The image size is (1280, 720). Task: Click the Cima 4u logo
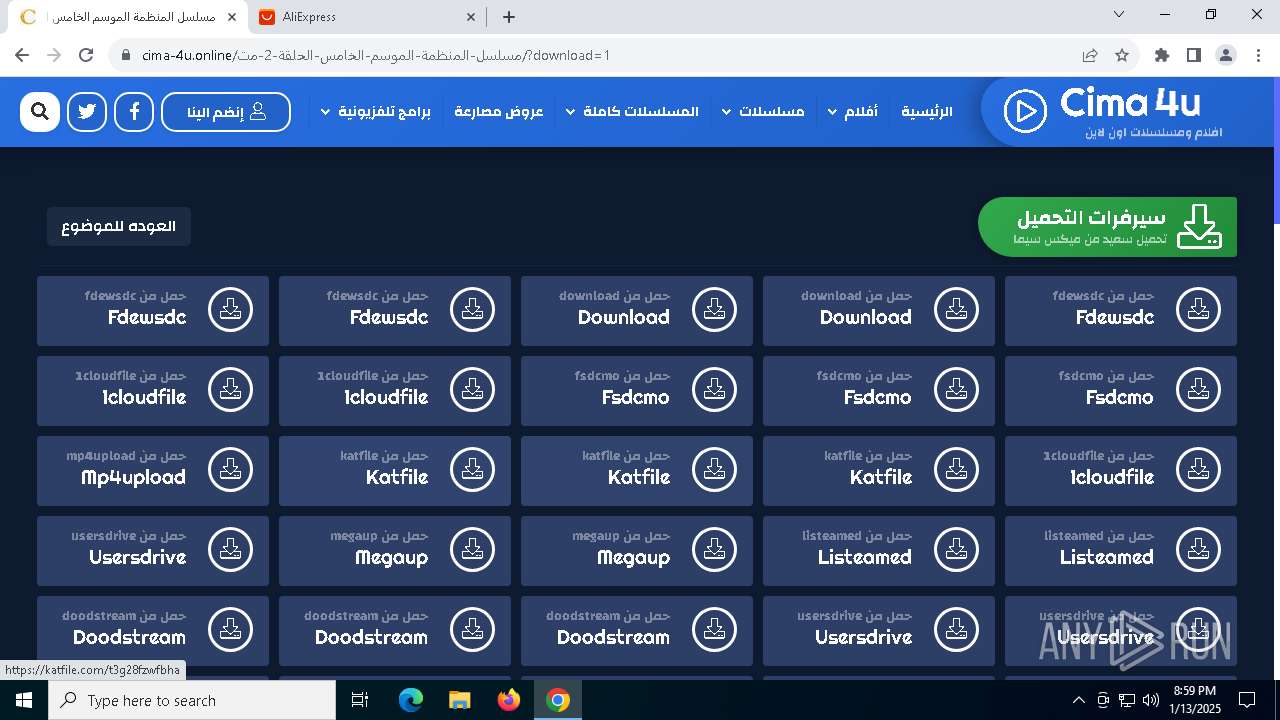(x=1112, y=112)
